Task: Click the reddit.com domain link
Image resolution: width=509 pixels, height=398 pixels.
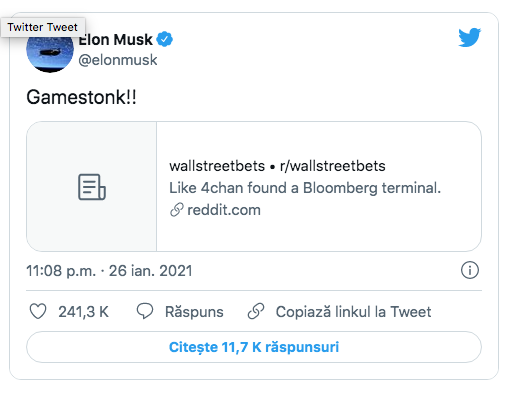Action: (224, 210)
